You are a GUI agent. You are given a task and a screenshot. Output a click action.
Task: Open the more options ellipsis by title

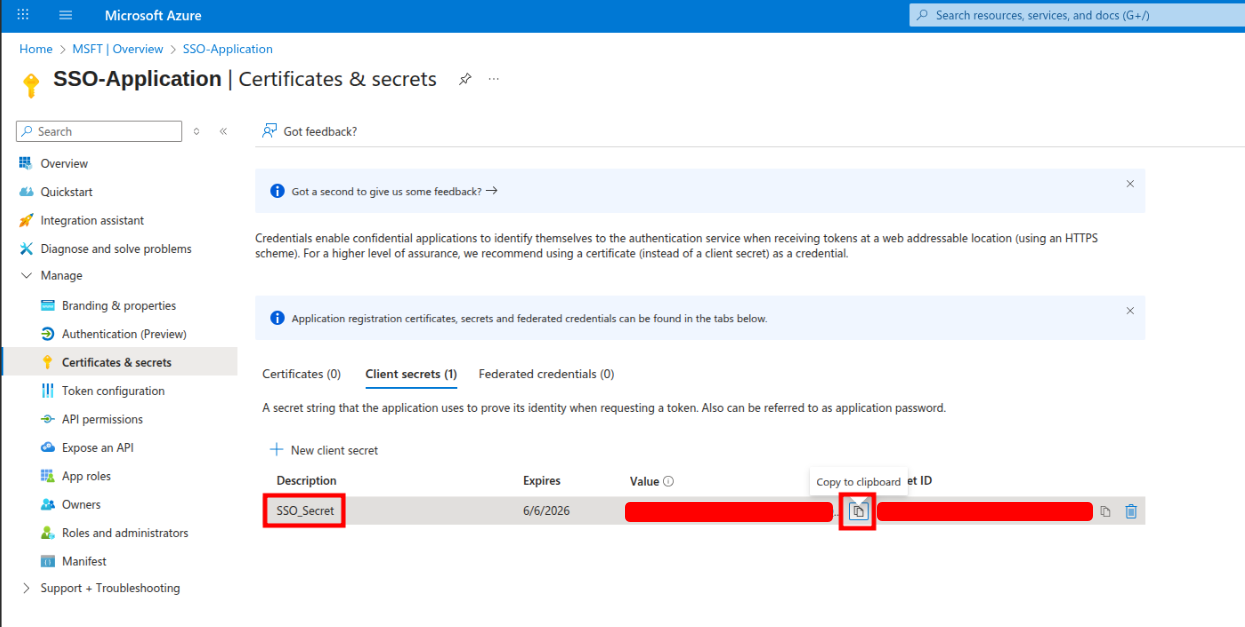click(494, 79)
